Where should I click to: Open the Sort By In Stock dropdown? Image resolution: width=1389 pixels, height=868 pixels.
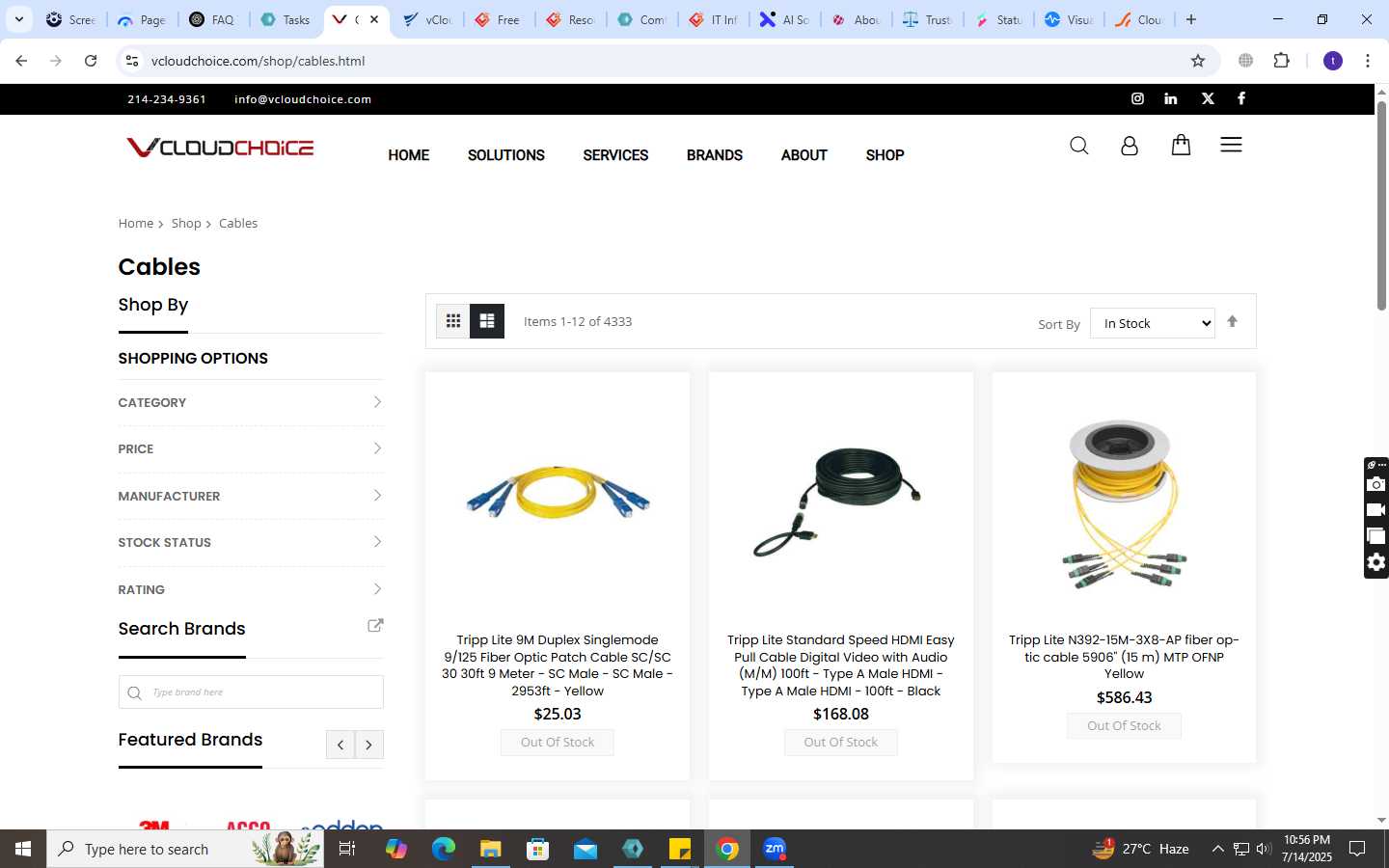tap(1153, 323)
